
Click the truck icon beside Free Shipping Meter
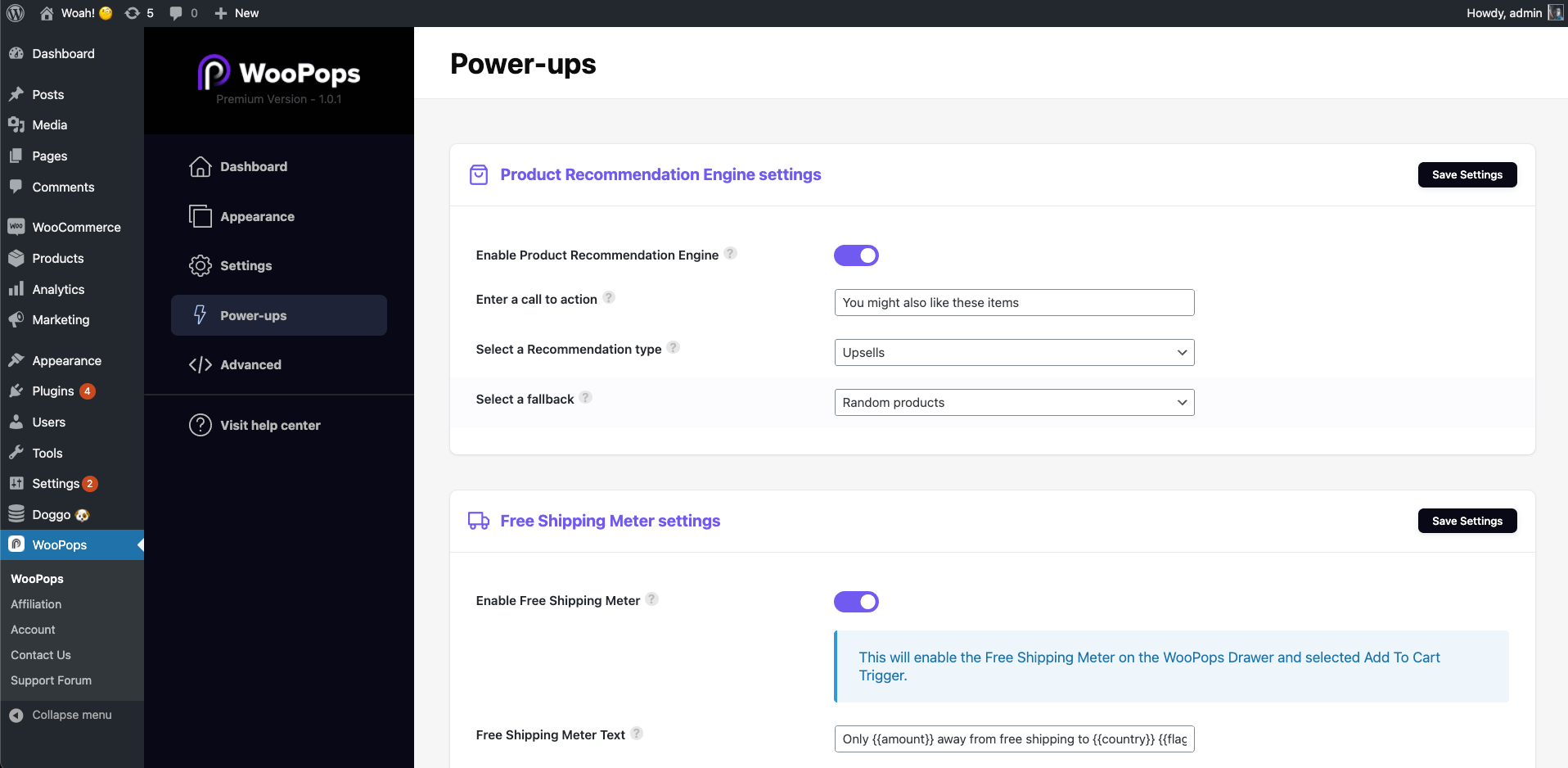(479, 521)
